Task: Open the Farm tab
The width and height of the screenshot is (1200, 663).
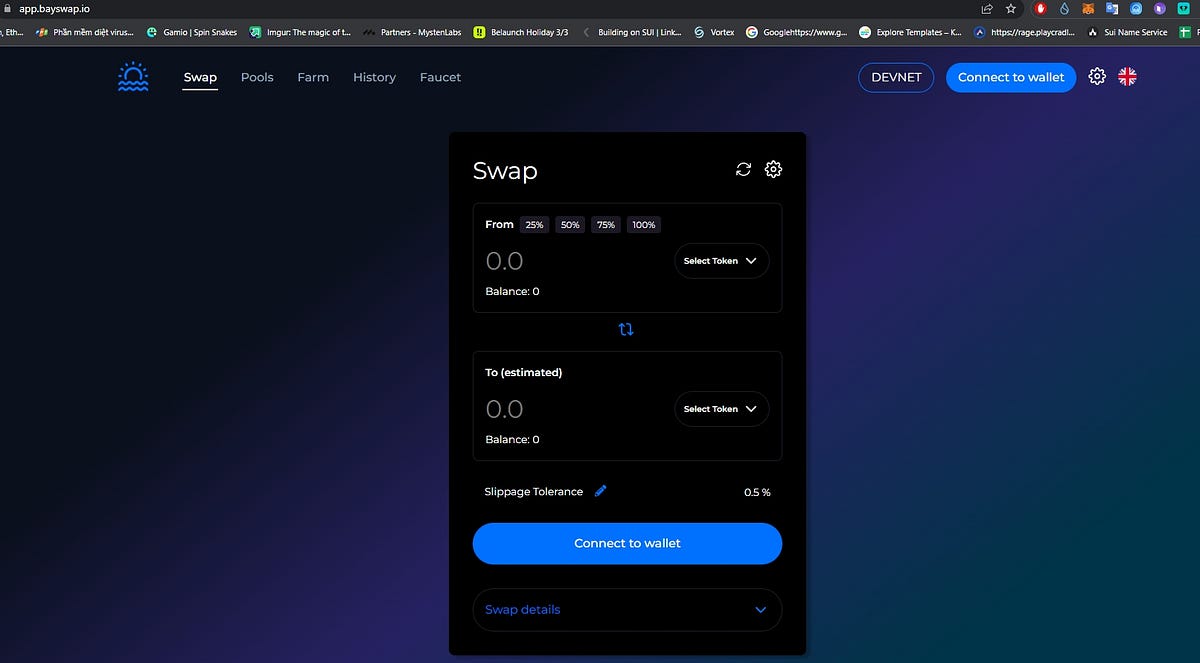Action: (x=313, y=76)
